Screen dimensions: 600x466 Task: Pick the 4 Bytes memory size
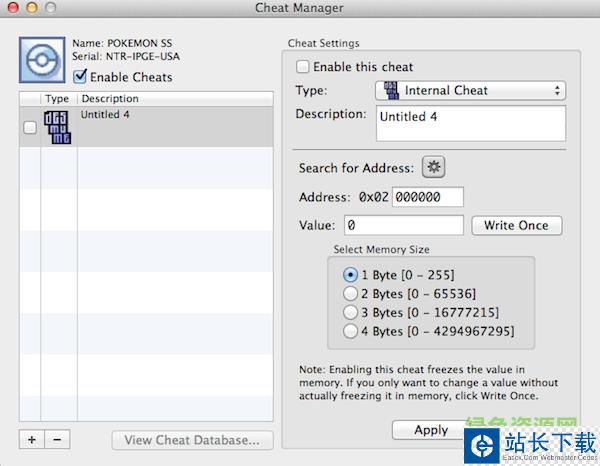pyautogui.click(x=350, y=331)
